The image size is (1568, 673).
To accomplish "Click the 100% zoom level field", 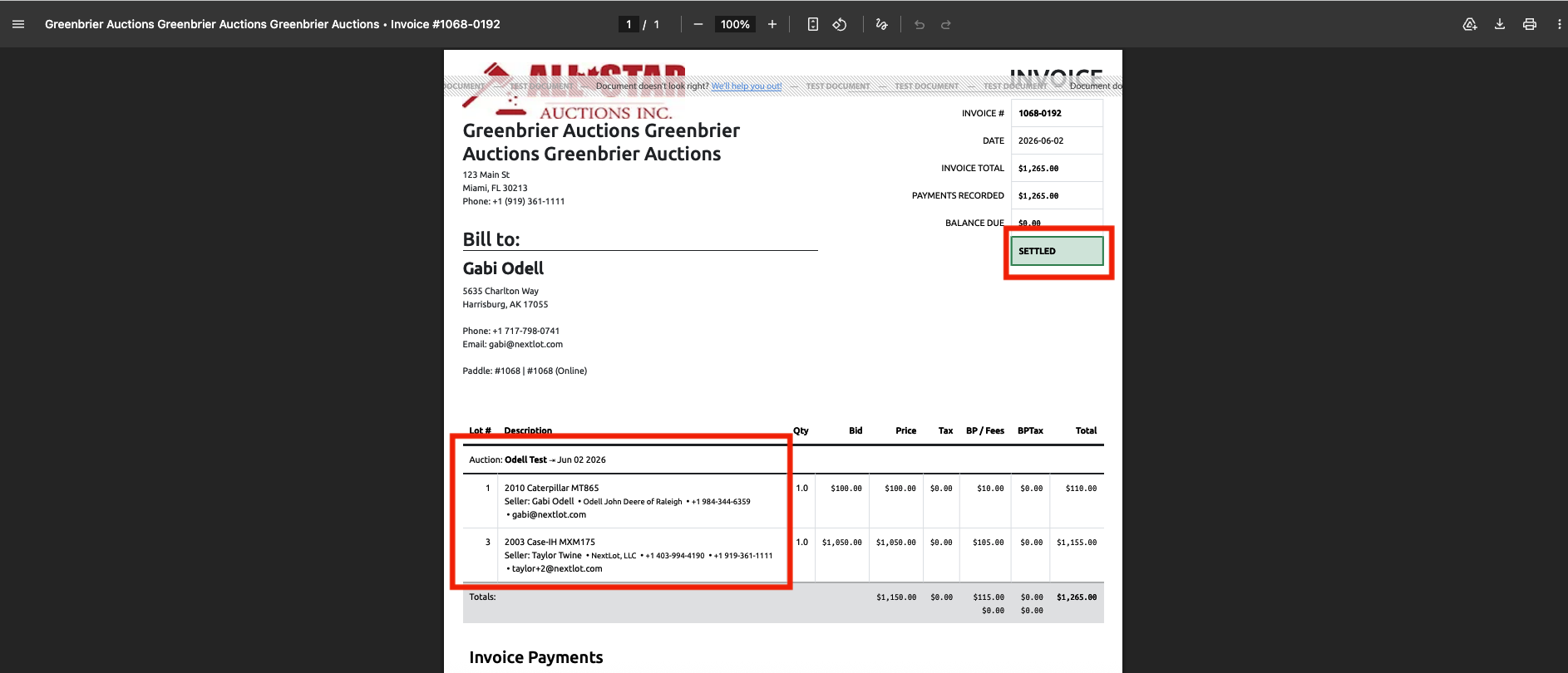I will [x=735, y=24].
